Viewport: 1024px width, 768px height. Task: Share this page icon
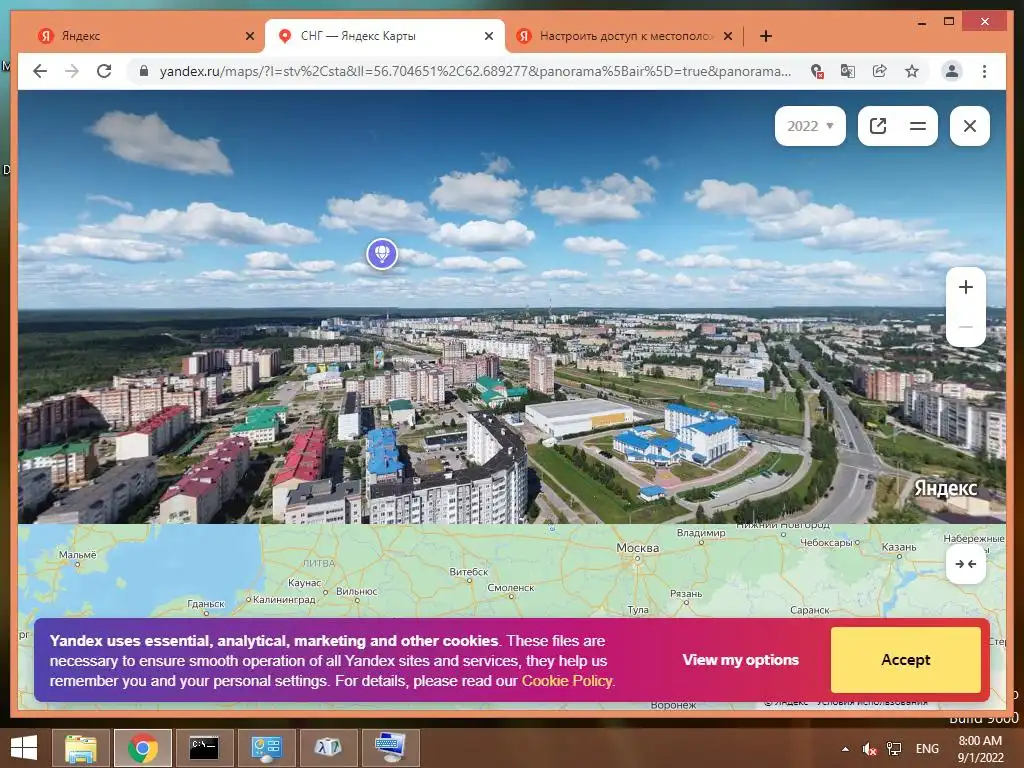tap(880, 71)
